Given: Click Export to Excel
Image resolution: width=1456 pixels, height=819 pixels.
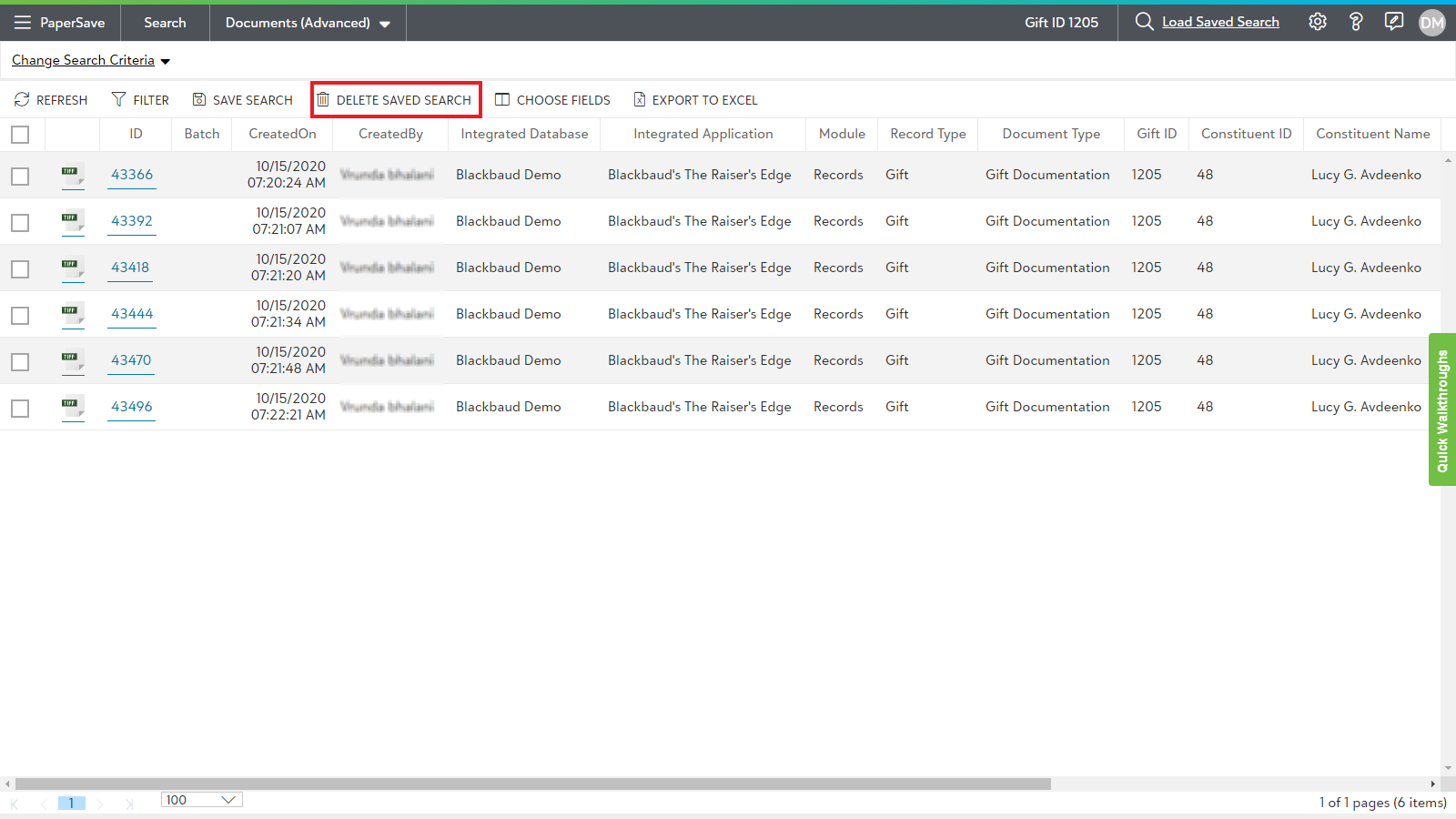Looking at the screenshot, I should 695,100.
